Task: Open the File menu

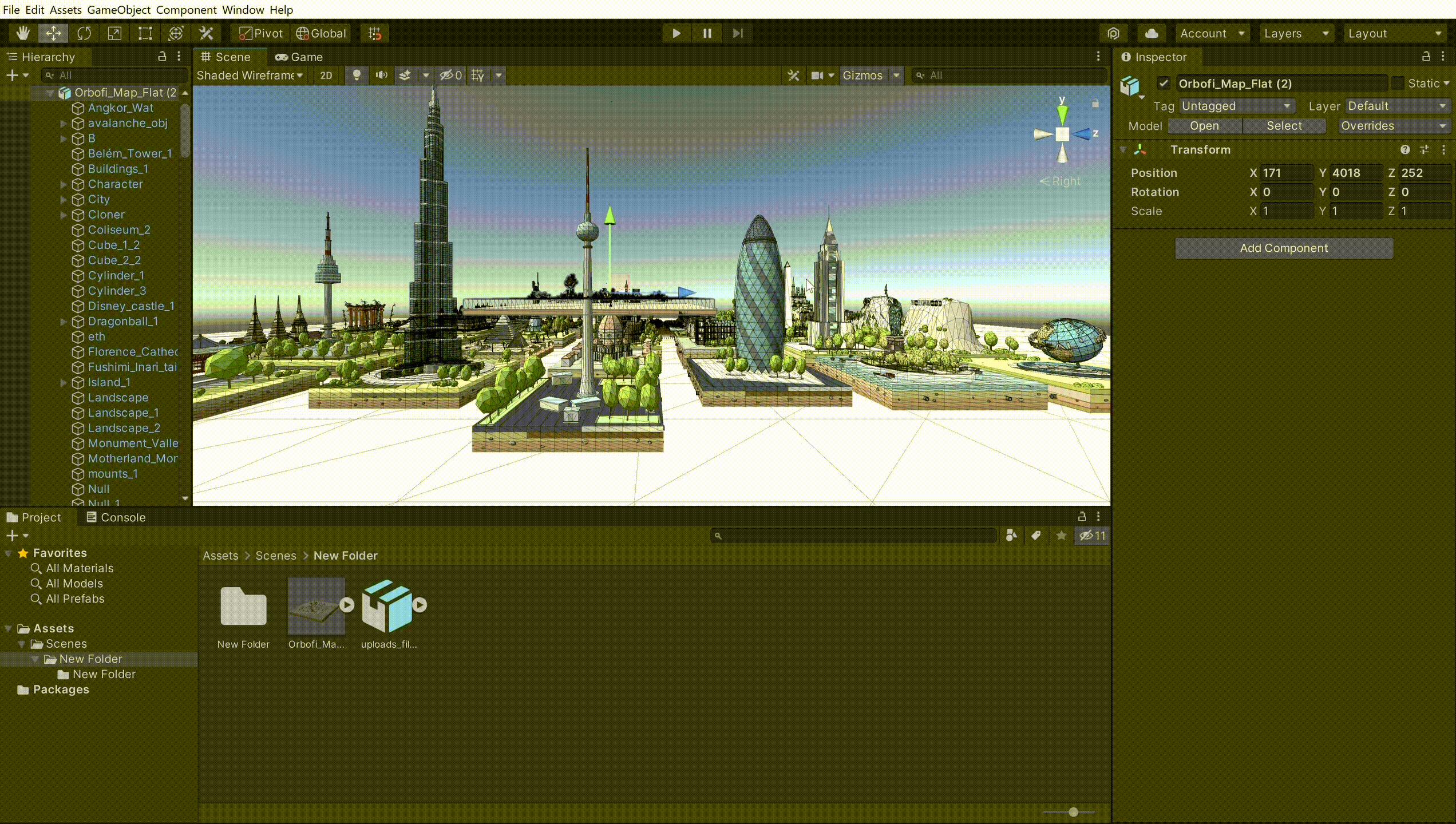Action: (11, 10)
